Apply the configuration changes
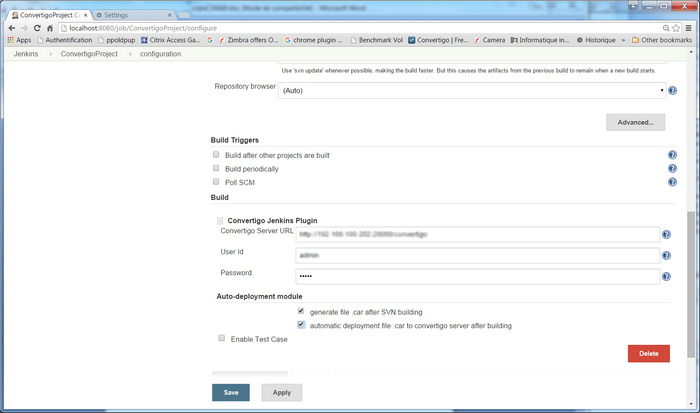The image size is (700, 413). click(282, 392)
